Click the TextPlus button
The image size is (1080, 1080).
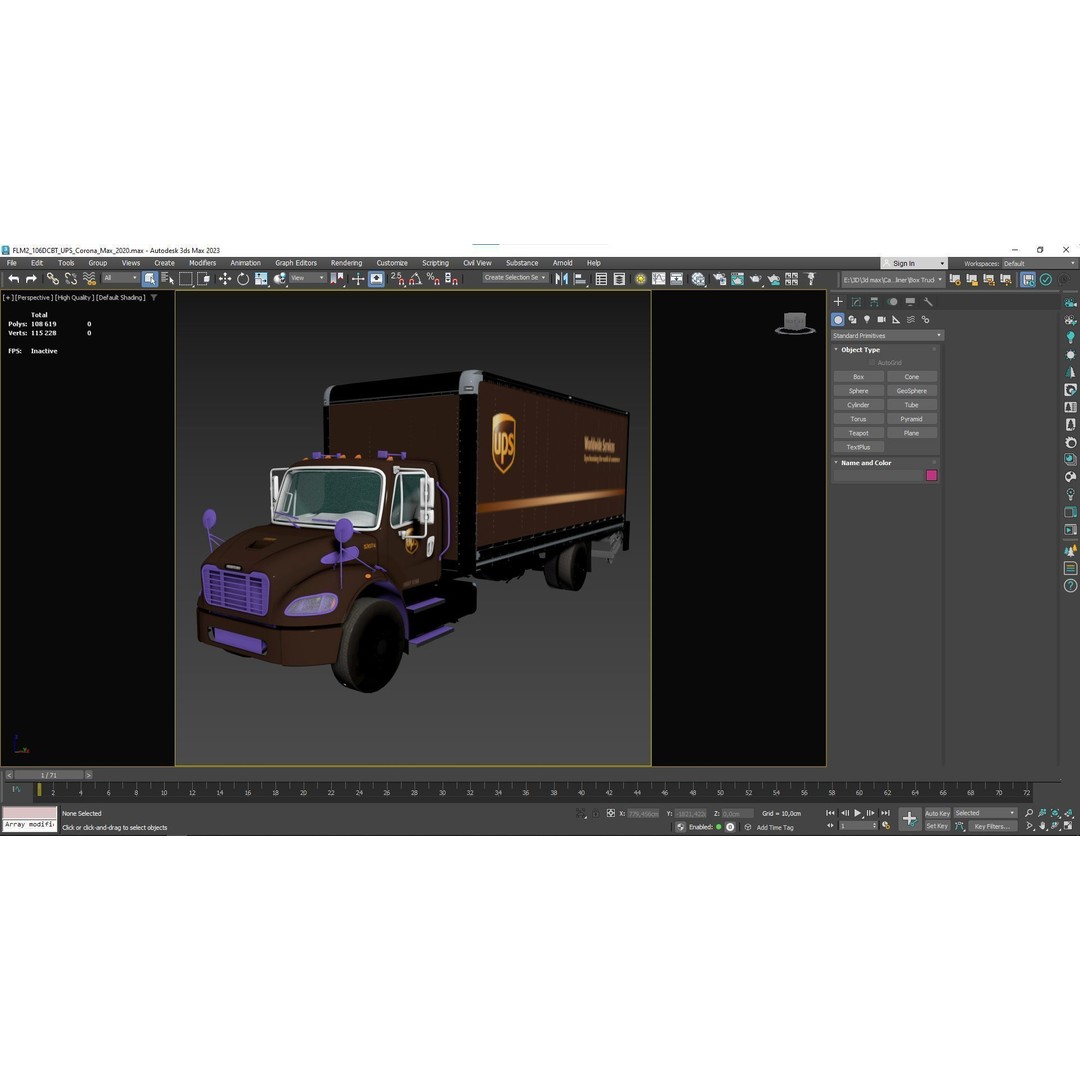tap(858, 447)
